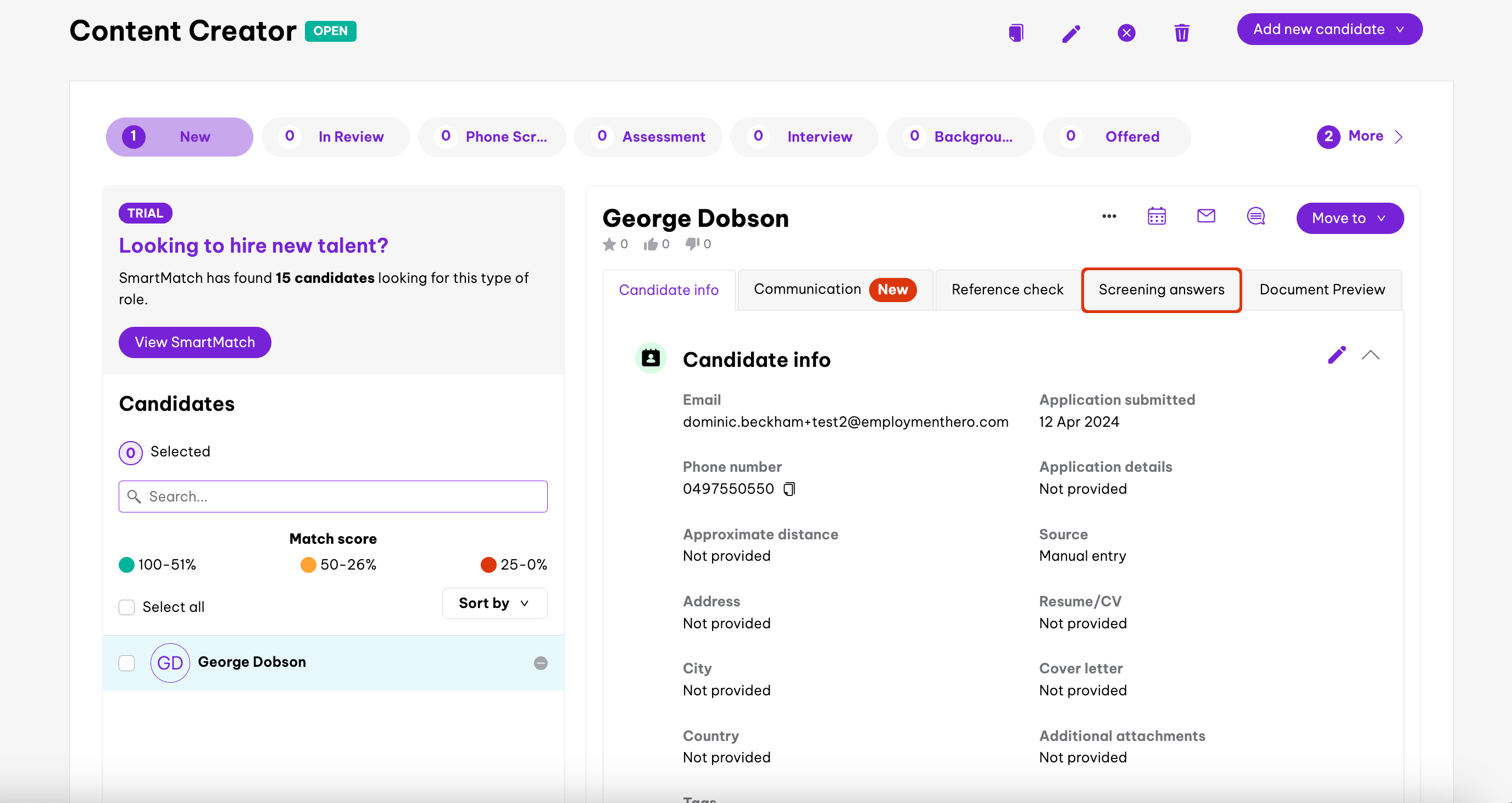
Task: Click the candidate Search input field
Action: click(x=333, y=497)
